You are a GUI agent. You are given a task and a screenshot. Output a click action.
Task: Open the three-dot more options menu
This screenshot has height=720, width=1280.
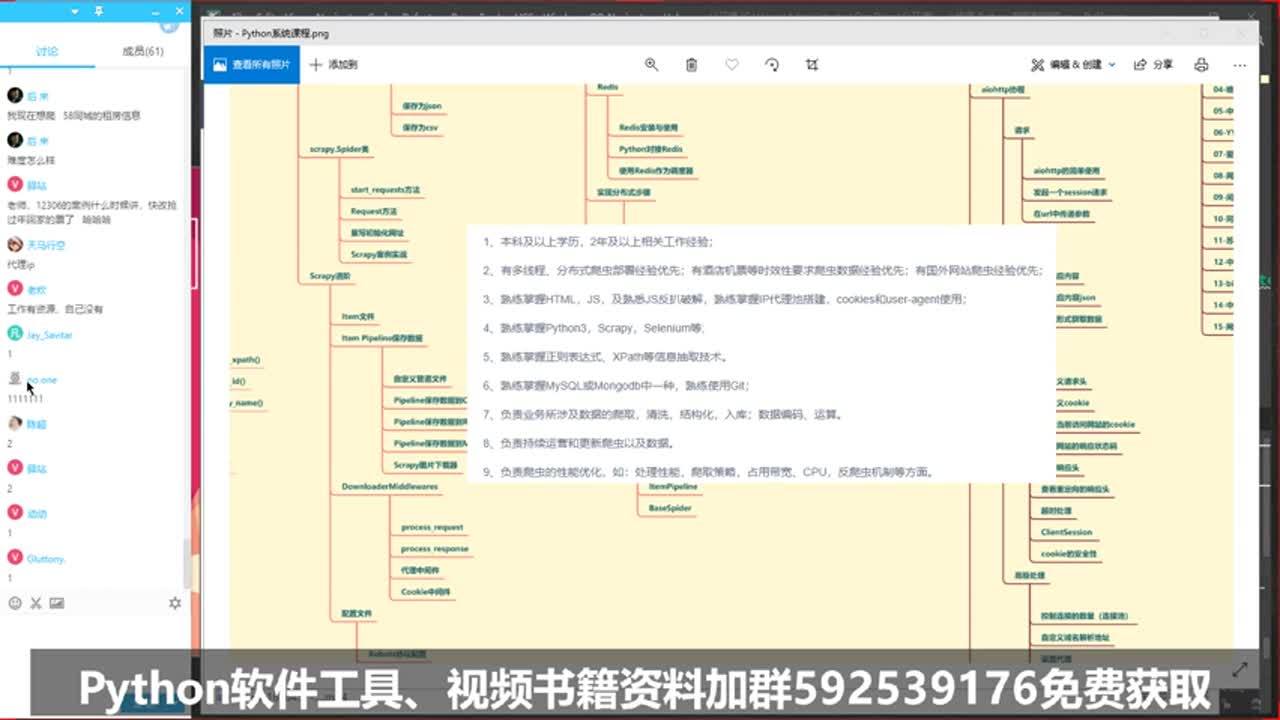(x=1239, y=64)
